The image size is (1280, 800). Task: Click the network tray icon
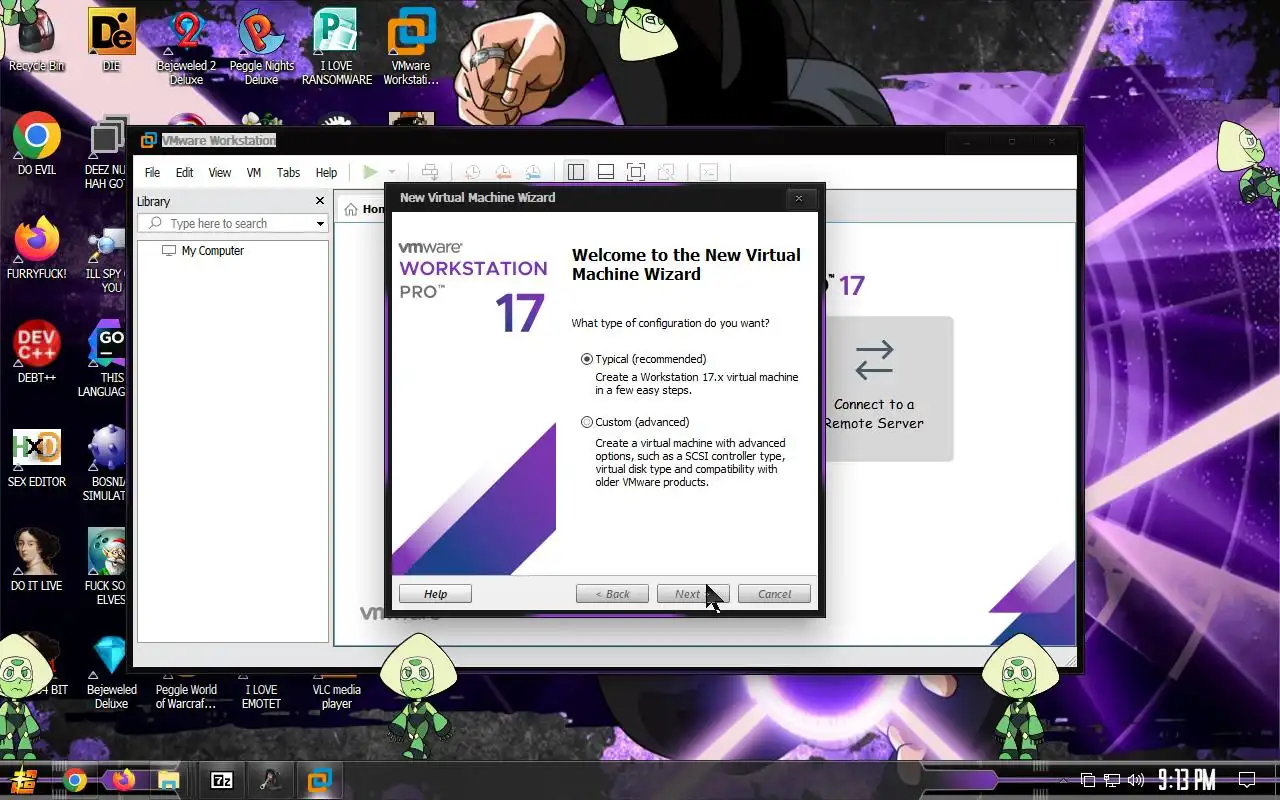[x=1111, y=780]
